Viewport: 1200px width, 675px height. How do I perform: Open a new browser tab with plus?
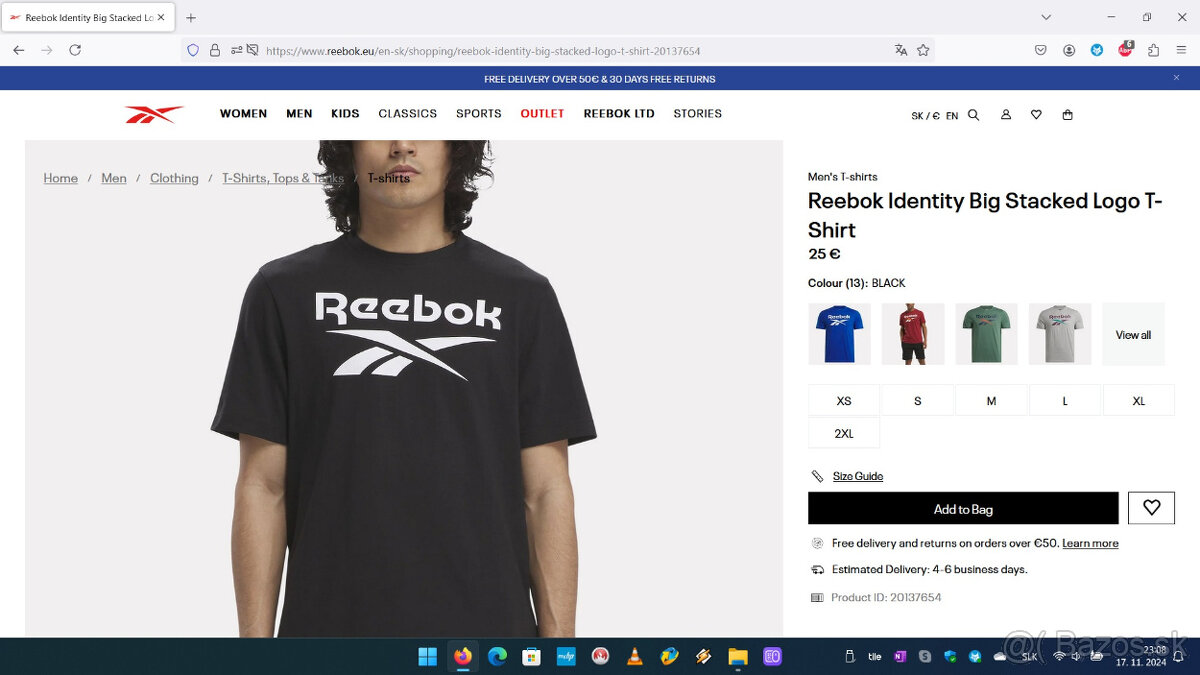coord(191,17)
